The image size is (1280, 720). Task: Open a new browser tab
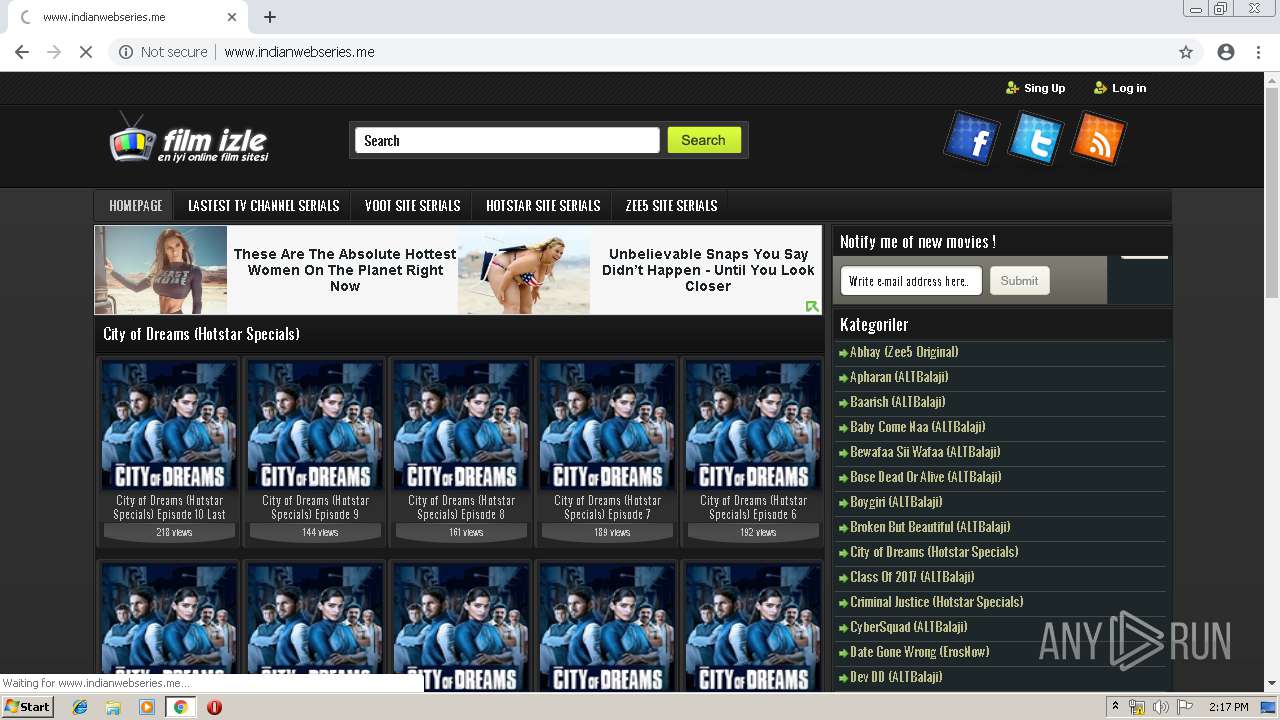point(270,17)
